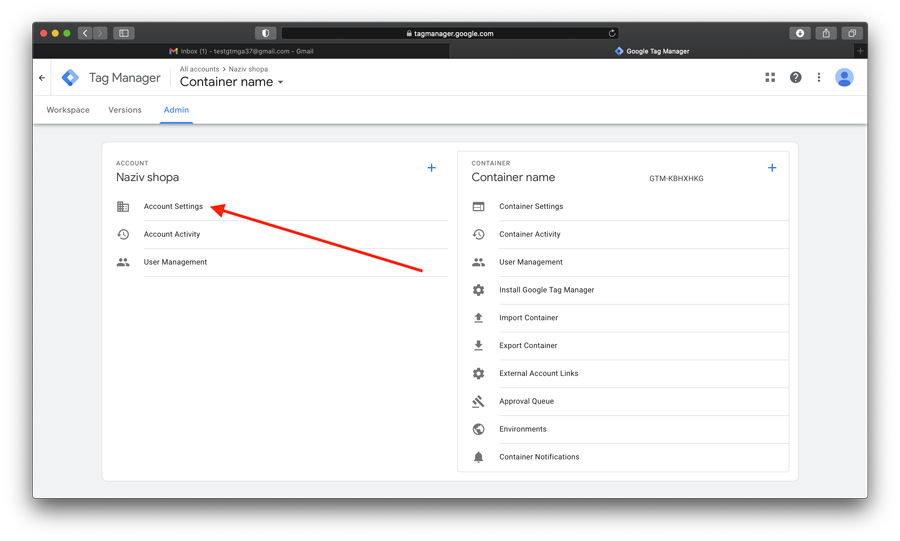Image resolution: width=900 pixels, height=541 pixels.
Task: Click the user profile avatar
Action: tap(844, 77)
